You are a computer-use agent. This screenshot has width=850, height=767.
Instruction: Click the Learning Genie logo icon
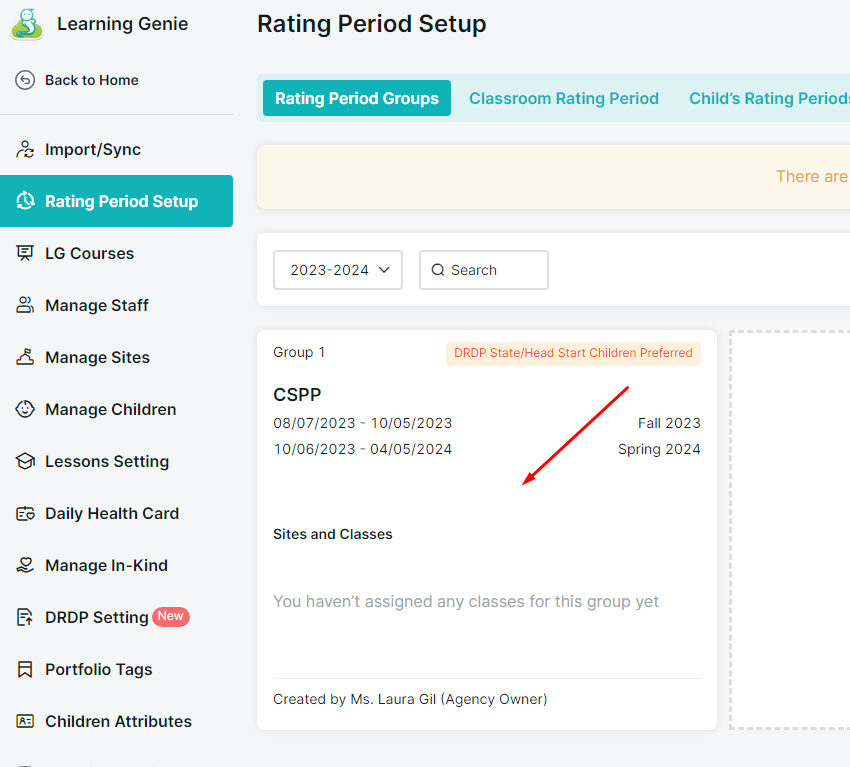27,24
